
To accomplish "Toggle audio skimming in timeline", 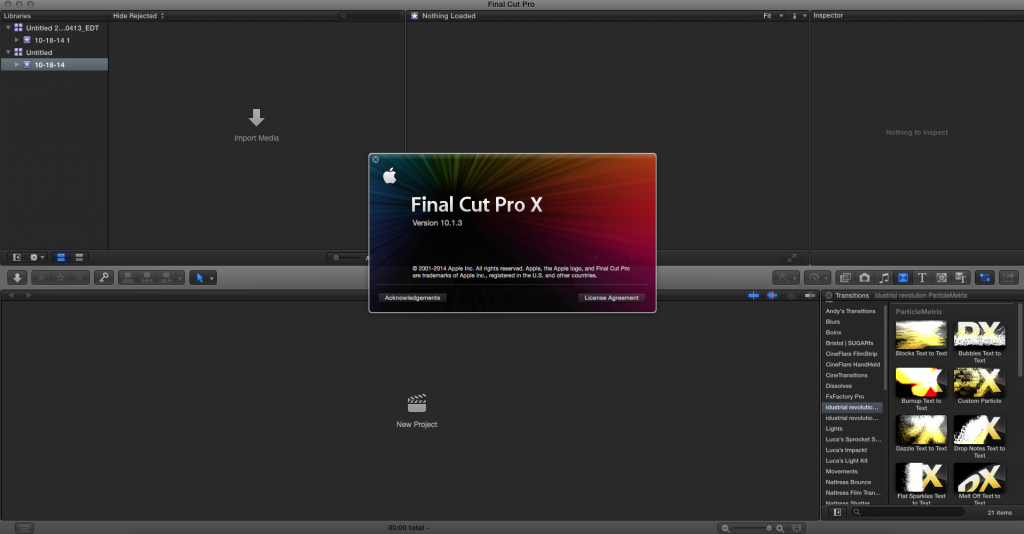I will 772,296.
